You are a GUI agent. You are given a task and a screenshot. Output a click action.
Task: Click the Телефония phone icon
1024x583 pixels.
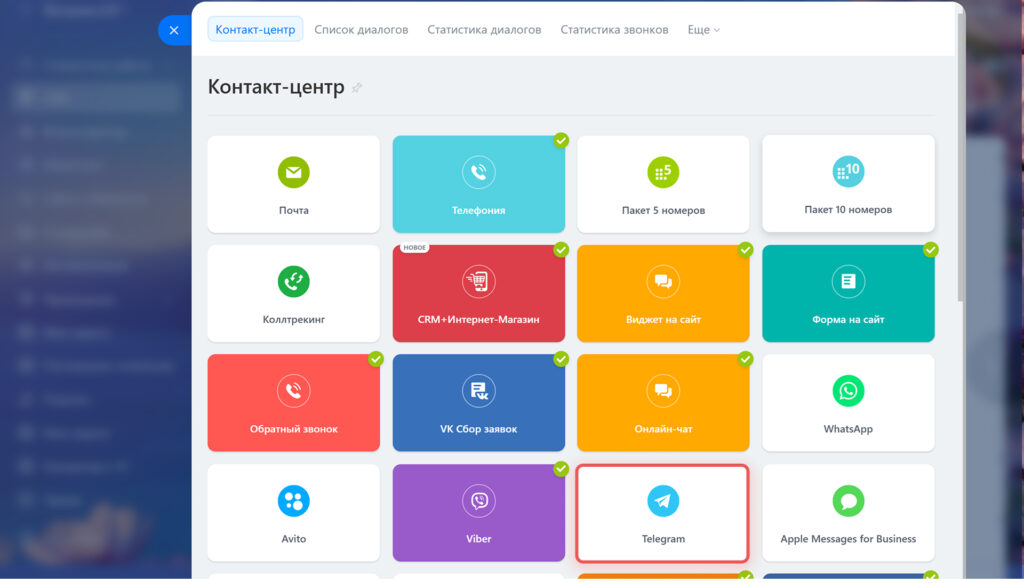point(478,172)
